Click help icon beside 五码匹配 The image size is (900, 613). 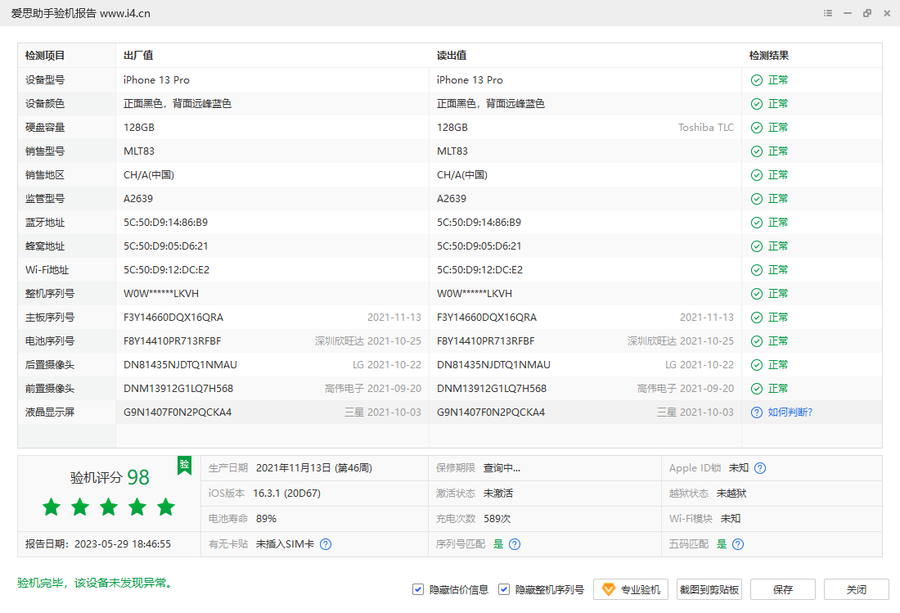(x=737, y=544)
